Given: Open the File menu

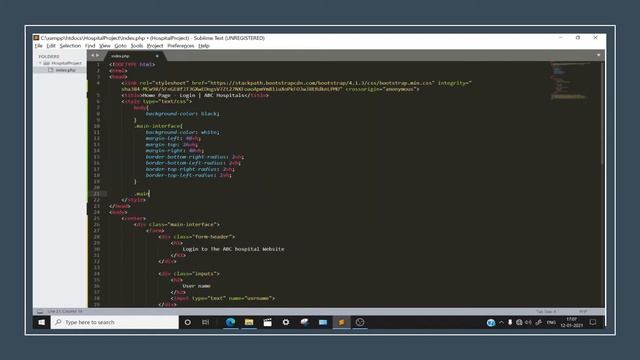Looking at the screenshot, I should pos(38,46).
